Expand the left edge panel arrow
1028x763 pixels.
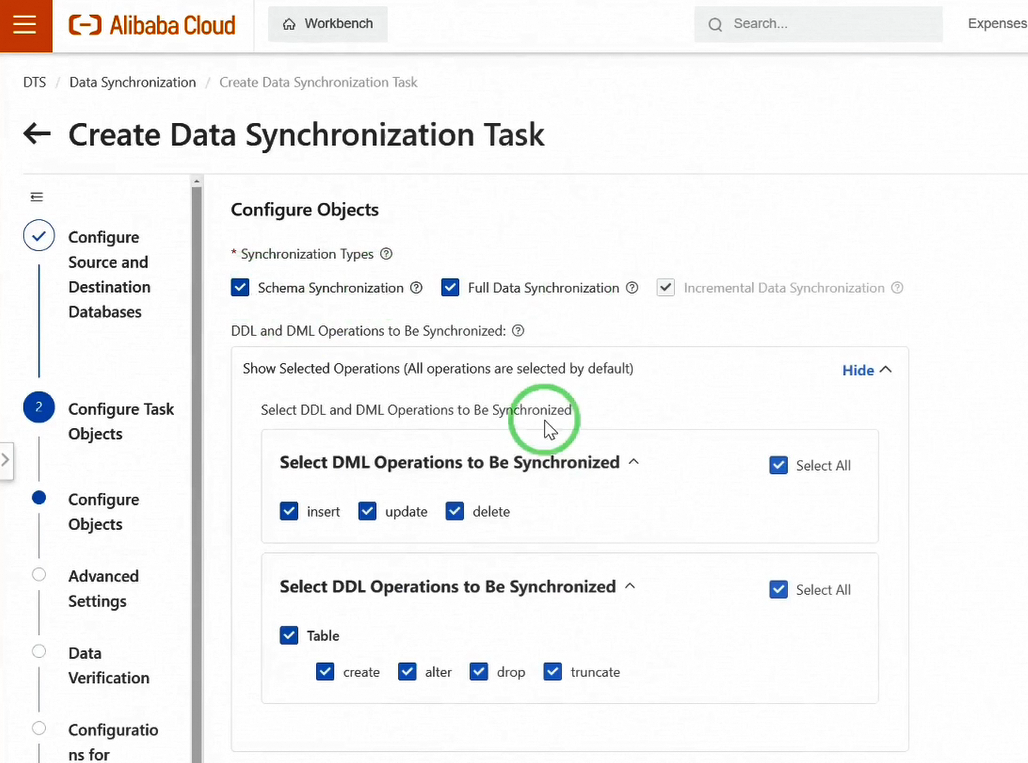6,460
